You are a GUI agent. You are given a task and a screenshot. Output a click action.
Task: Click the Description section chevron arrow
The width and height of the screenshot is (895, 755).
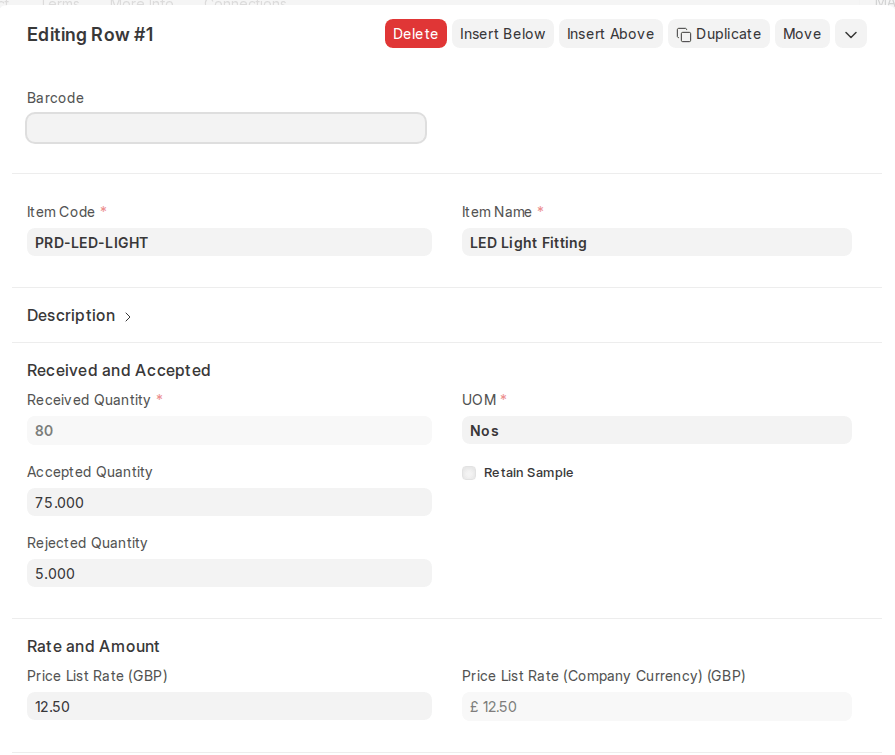coord(128,317)
